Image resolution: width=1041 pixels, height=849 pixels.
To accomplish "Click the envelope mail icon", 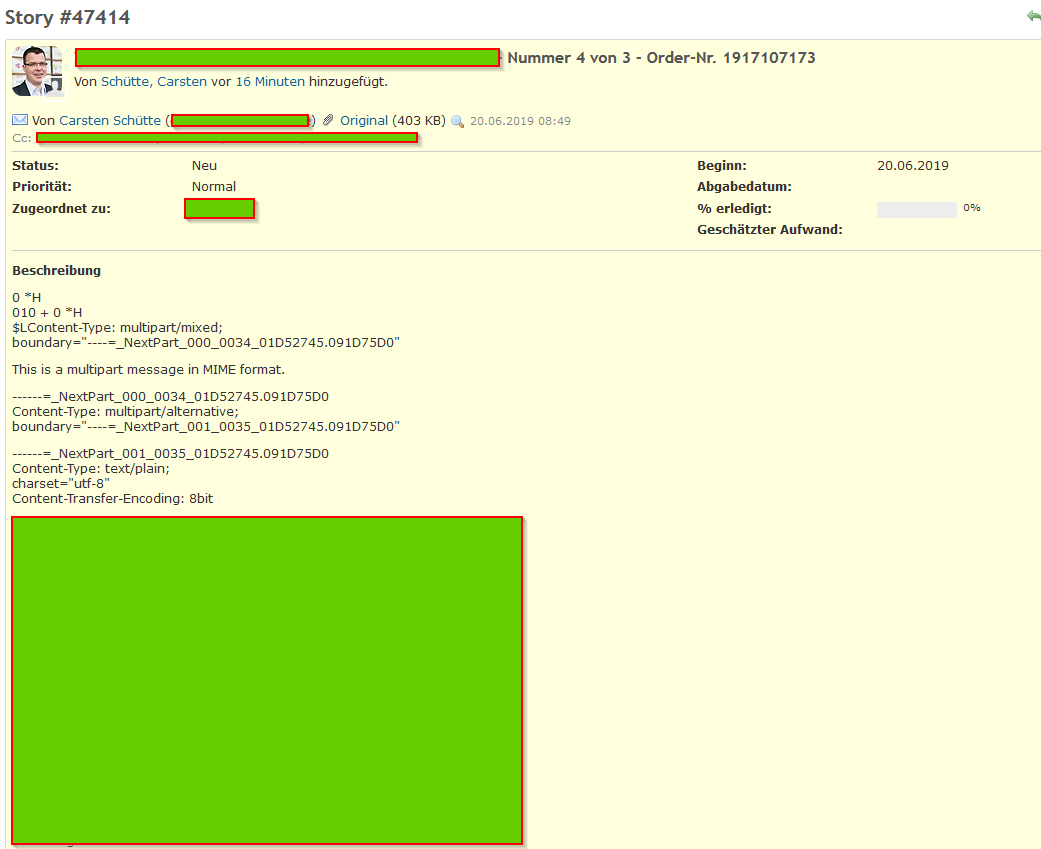I will 20,120.
